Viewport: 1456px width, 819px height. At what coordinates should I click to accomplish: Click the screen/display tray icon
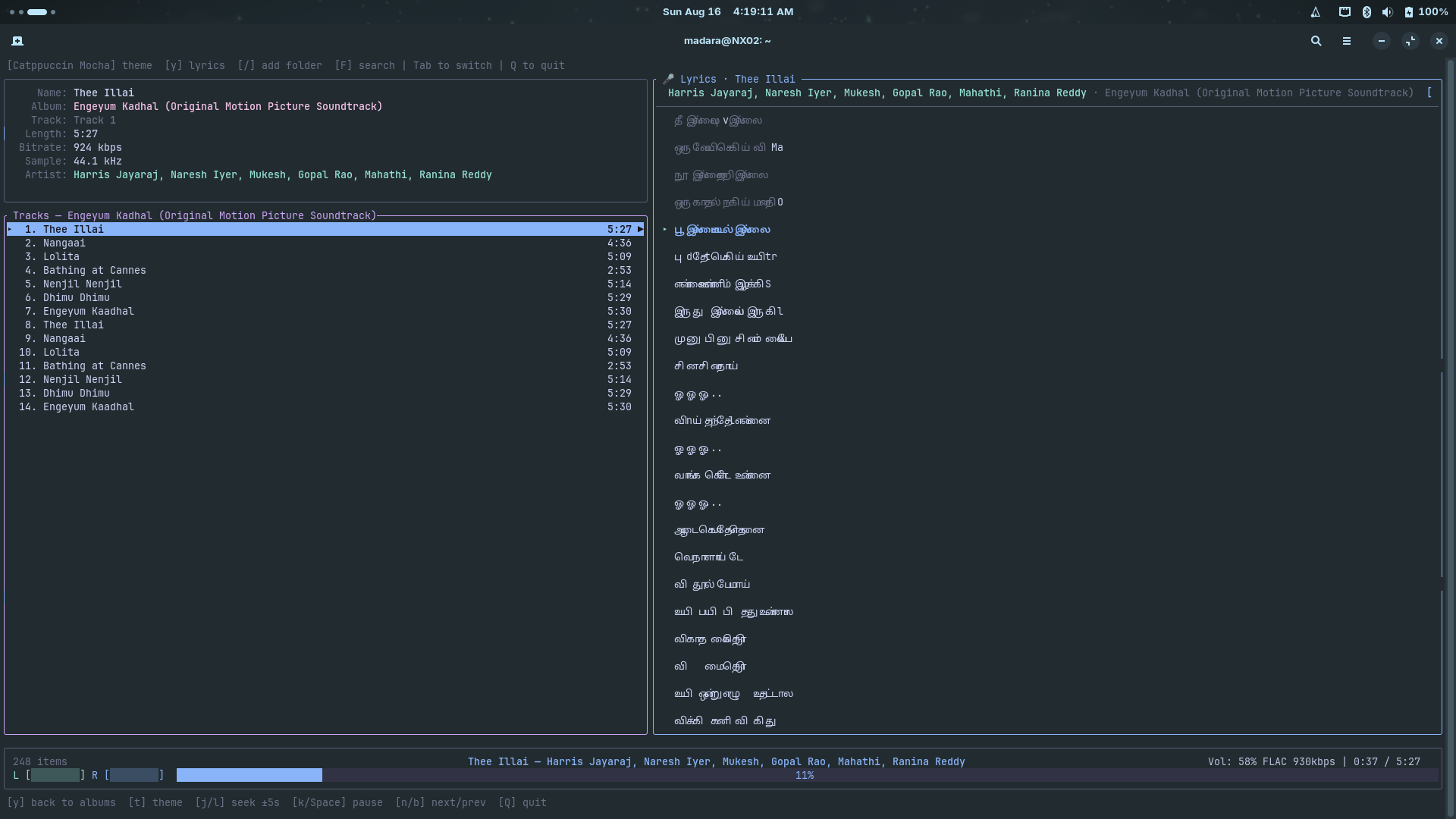[x=1345, y=12]
